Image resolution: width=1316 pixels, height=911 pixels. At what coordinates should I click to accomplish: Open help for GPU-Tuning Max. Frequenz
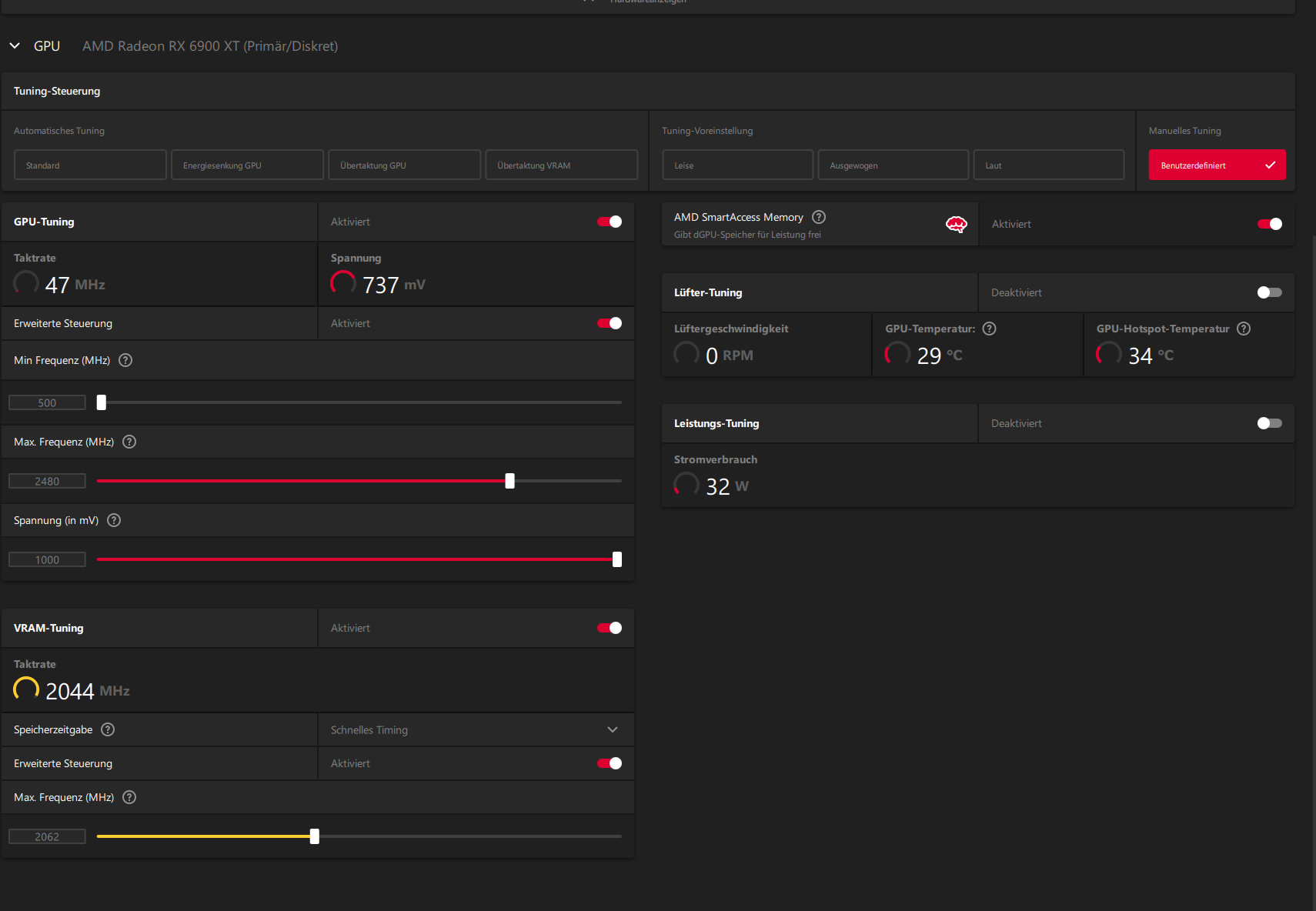(x=129, y=442)
